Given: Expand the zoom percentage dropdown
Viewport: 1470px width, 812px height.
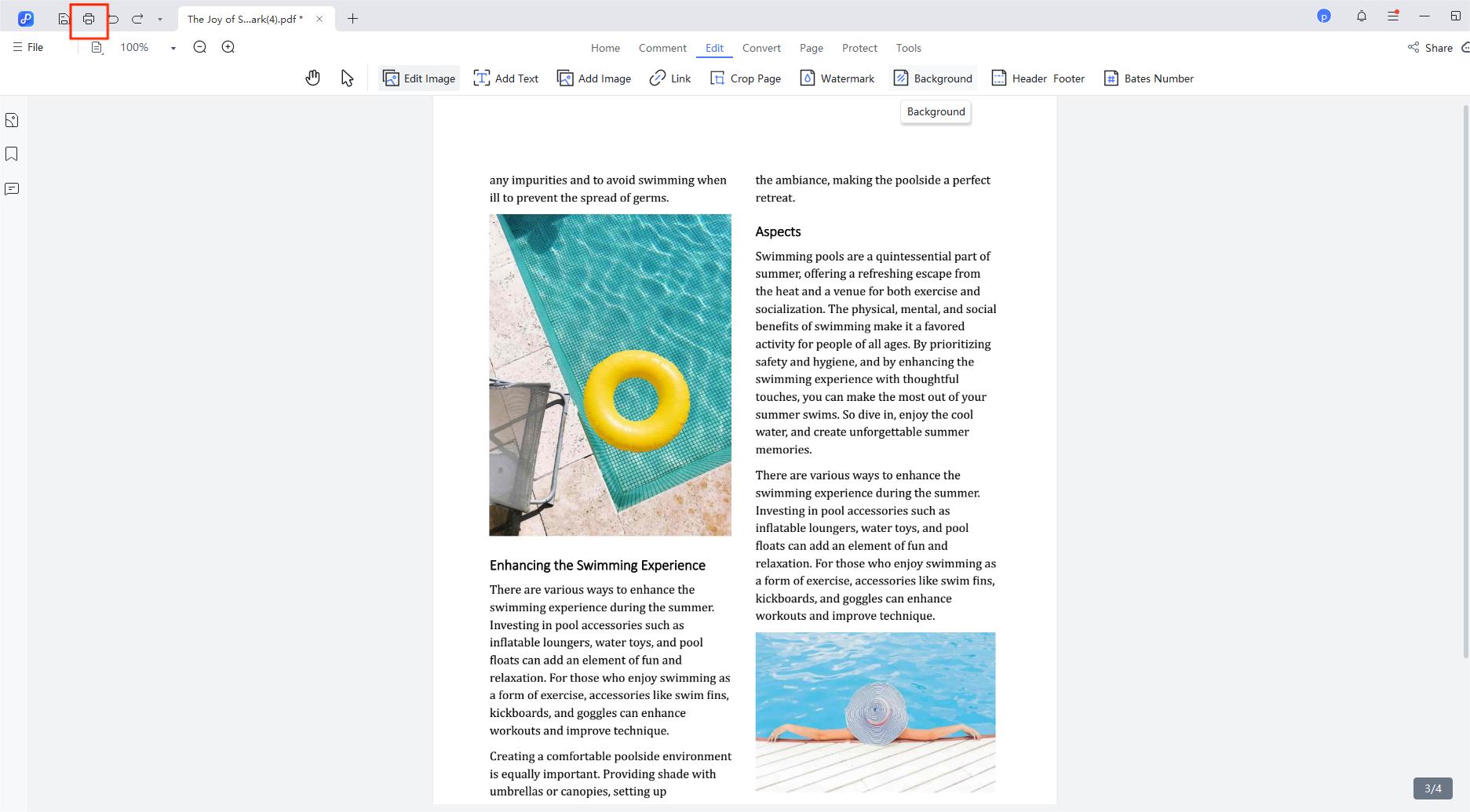Looking at the screenshot, I should click(x=173, y=48).
